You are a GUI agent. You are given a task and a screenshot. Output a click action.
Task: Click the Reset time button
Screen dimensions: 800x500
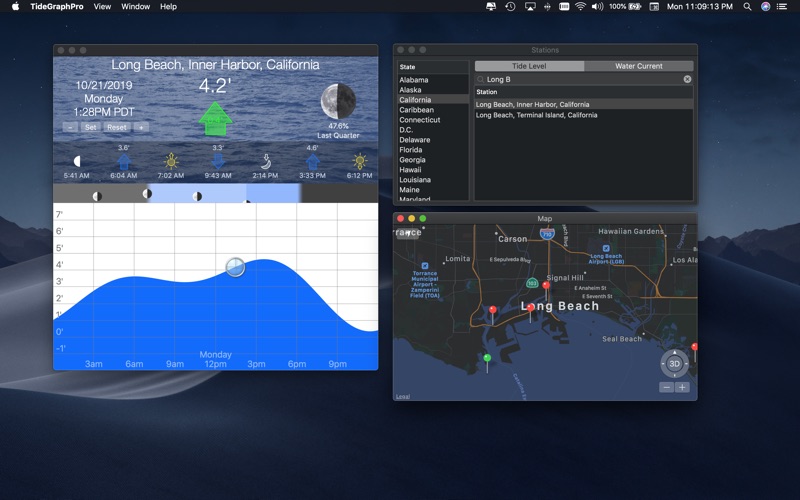(116, 127)
